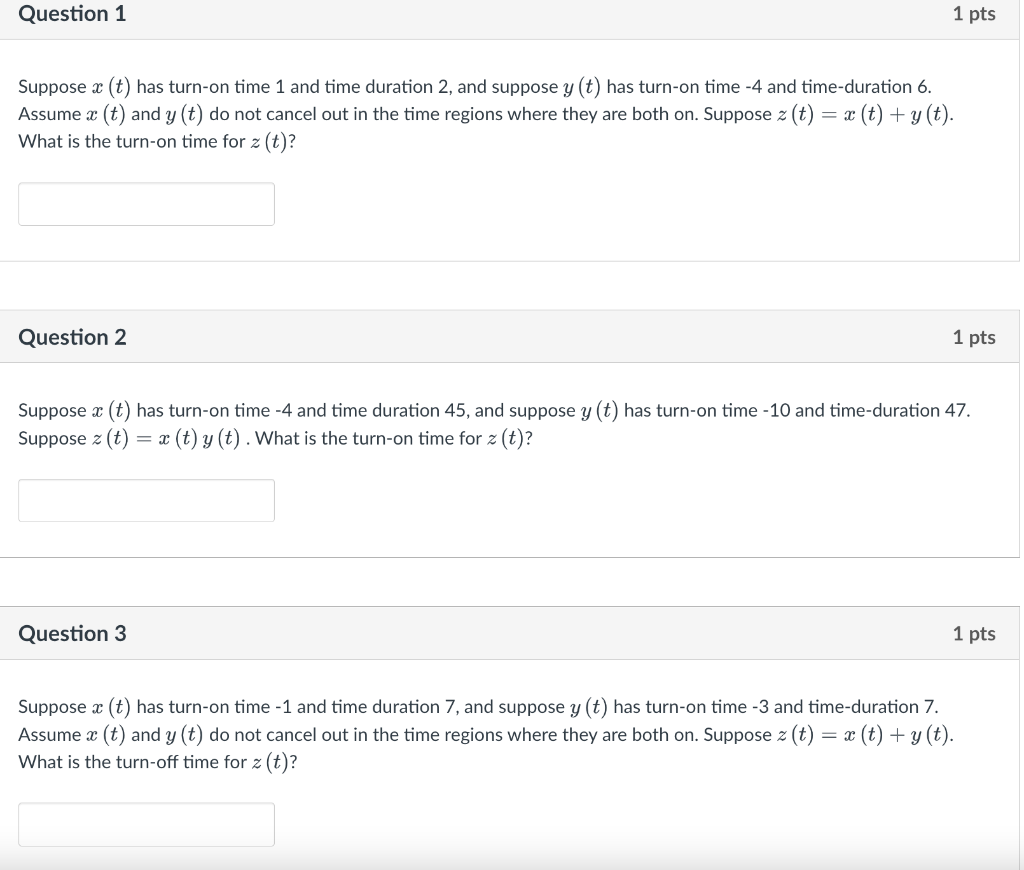Click inside the Question 1 answer box area
Image resolution: width=1024 pixels, height=870 pixels.
click(x=146, y=203)
